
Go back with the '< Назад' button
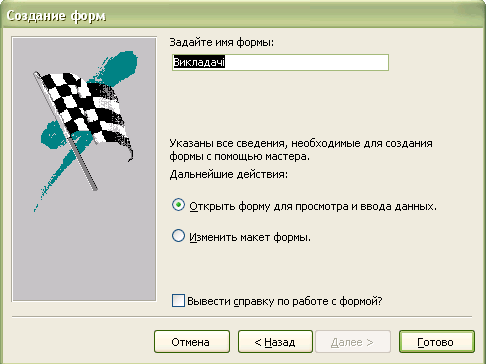tap(275, 342)
